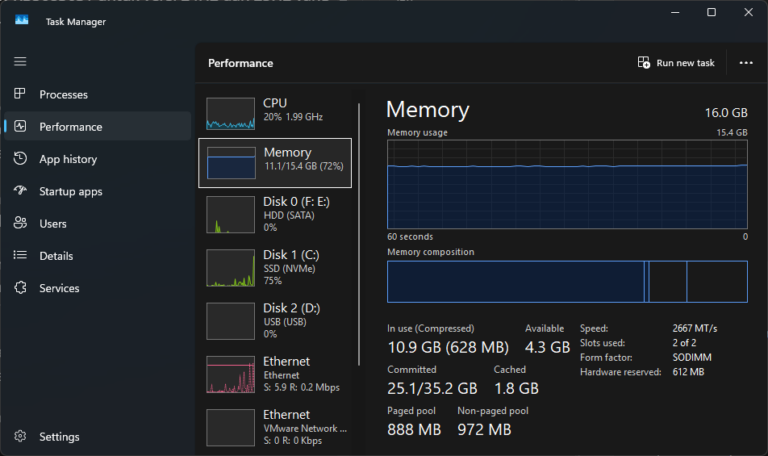768x456 pixels.
Task: Click the Memory usage graph
Action: click(567, 184)
